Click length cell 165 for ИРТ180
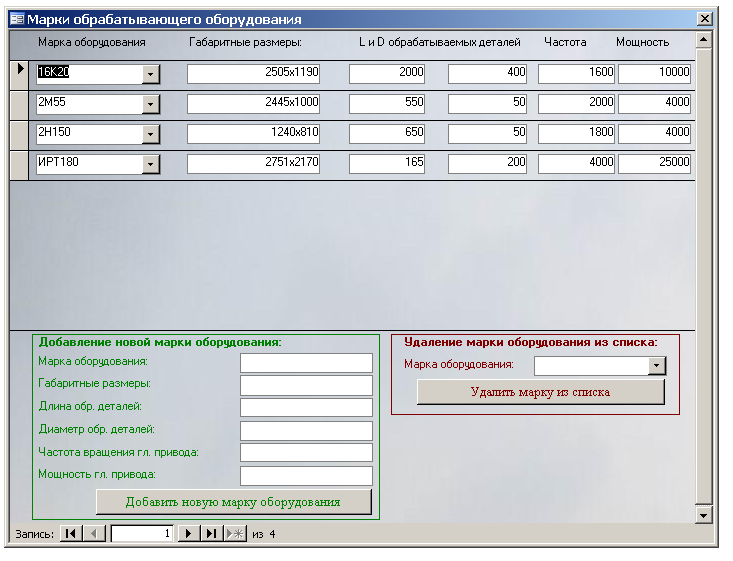 [387, 164]
